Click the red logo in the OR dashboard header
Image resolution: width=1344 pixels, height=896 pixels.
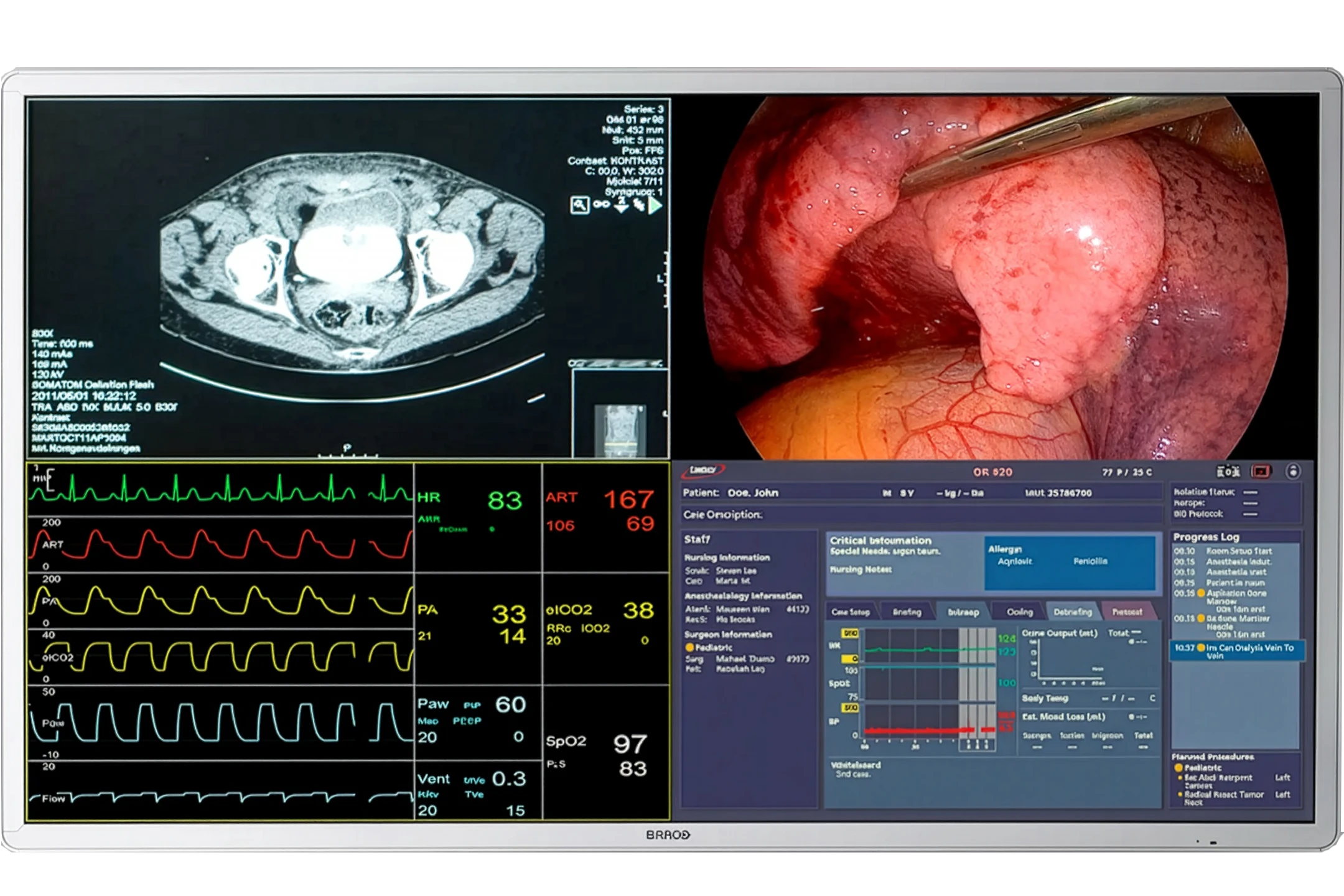pos(703,470)
